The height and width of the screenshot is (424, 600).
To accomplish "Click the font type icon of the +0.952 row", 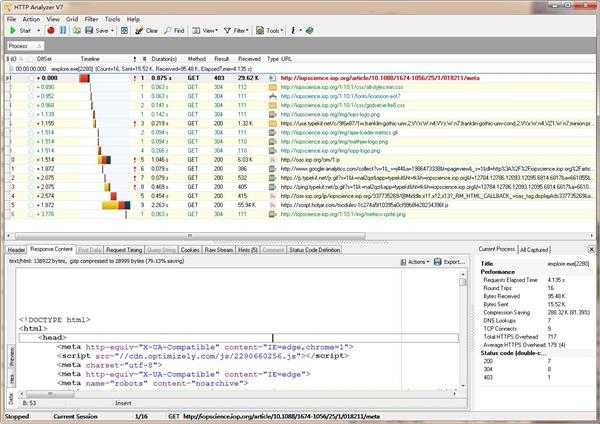I will 272,96.
